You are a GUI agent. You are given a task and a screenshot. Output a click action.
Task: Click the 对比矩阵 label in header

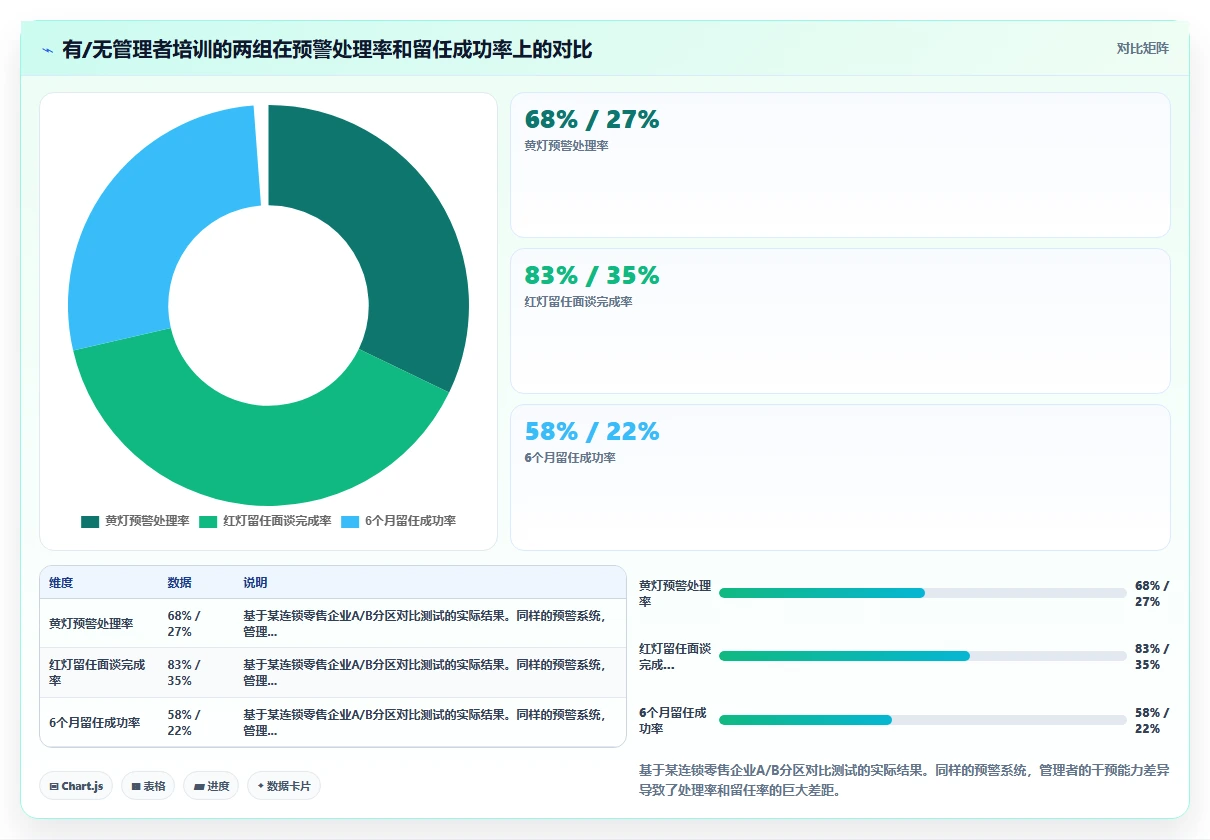point(1143,48)
